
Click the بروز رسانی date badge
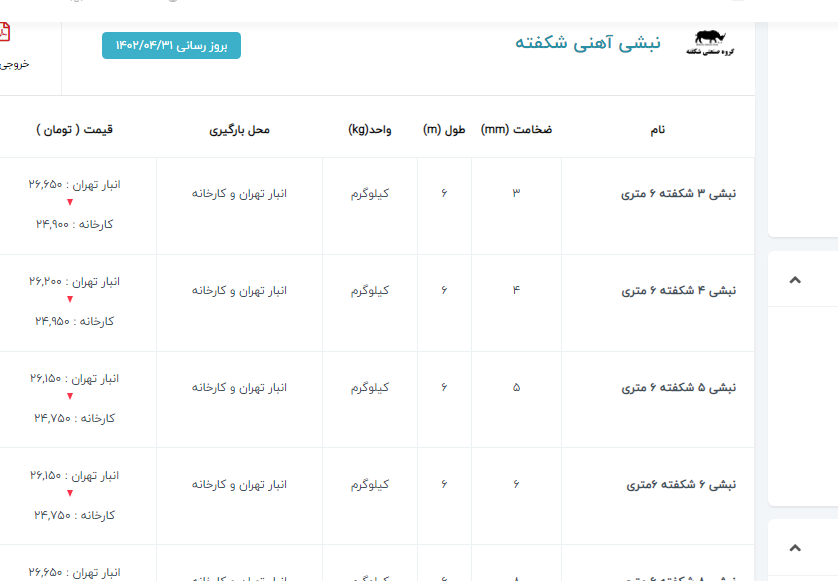pos(171,46)
